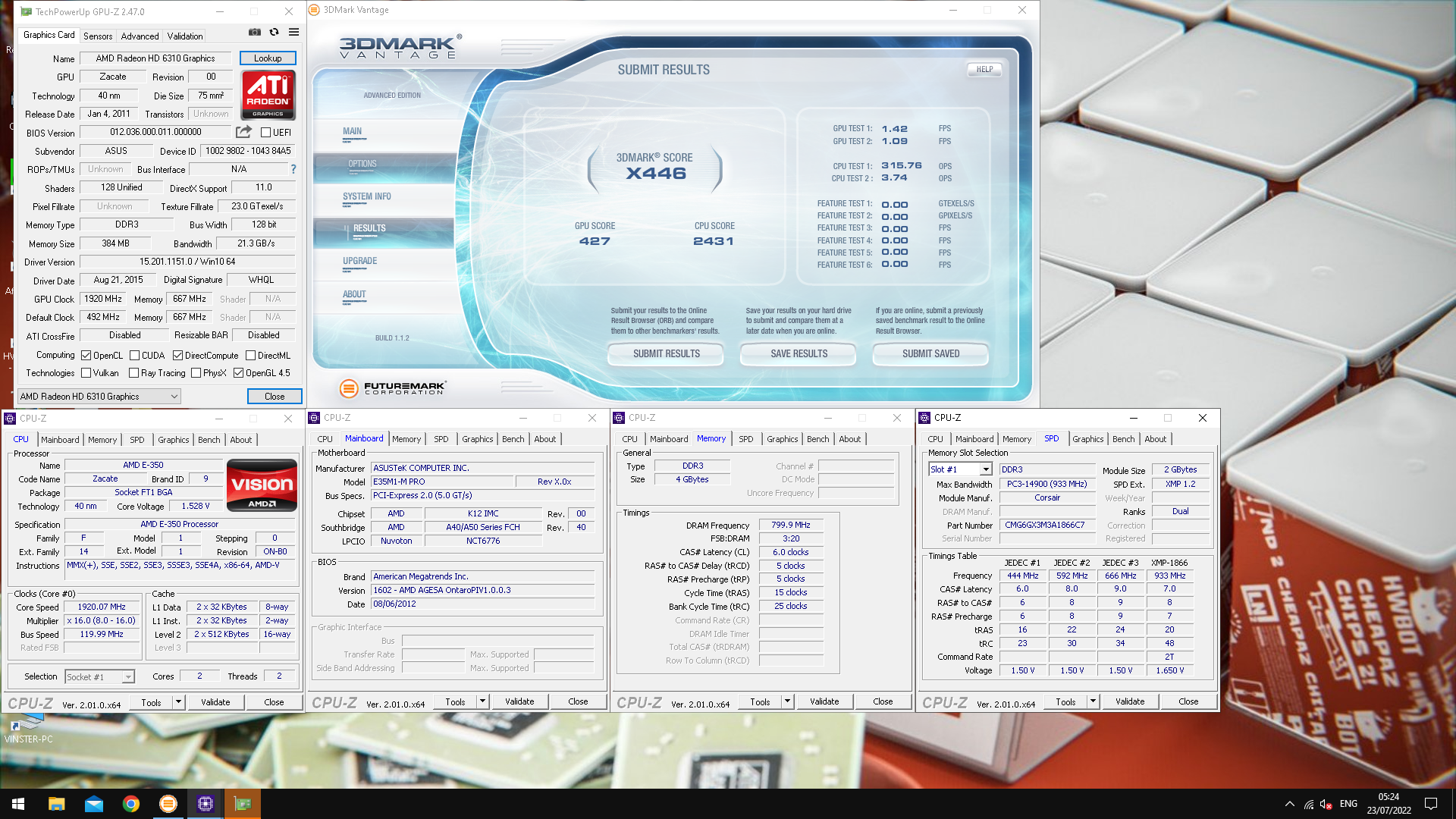Open Mail app from taskbar

click(x=93, y=804)
